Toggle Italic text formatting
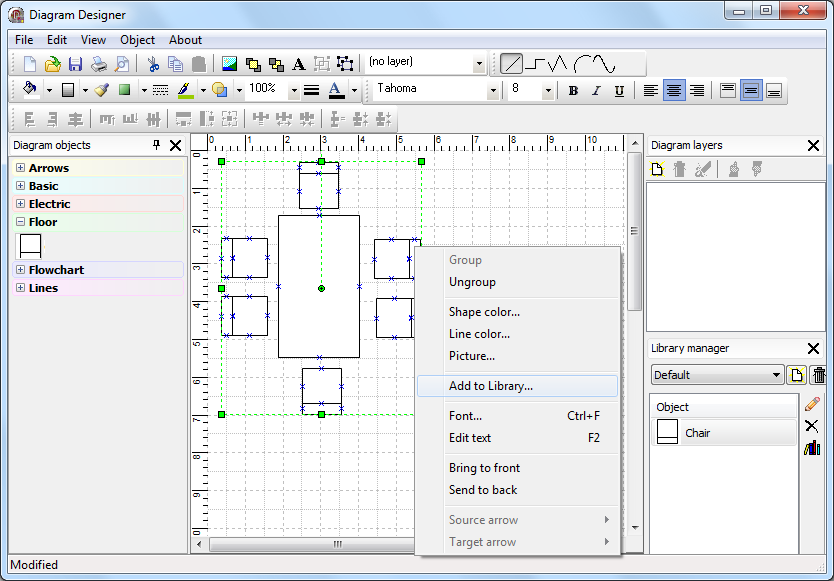834x581 pixels. click(x=596, y=90)
